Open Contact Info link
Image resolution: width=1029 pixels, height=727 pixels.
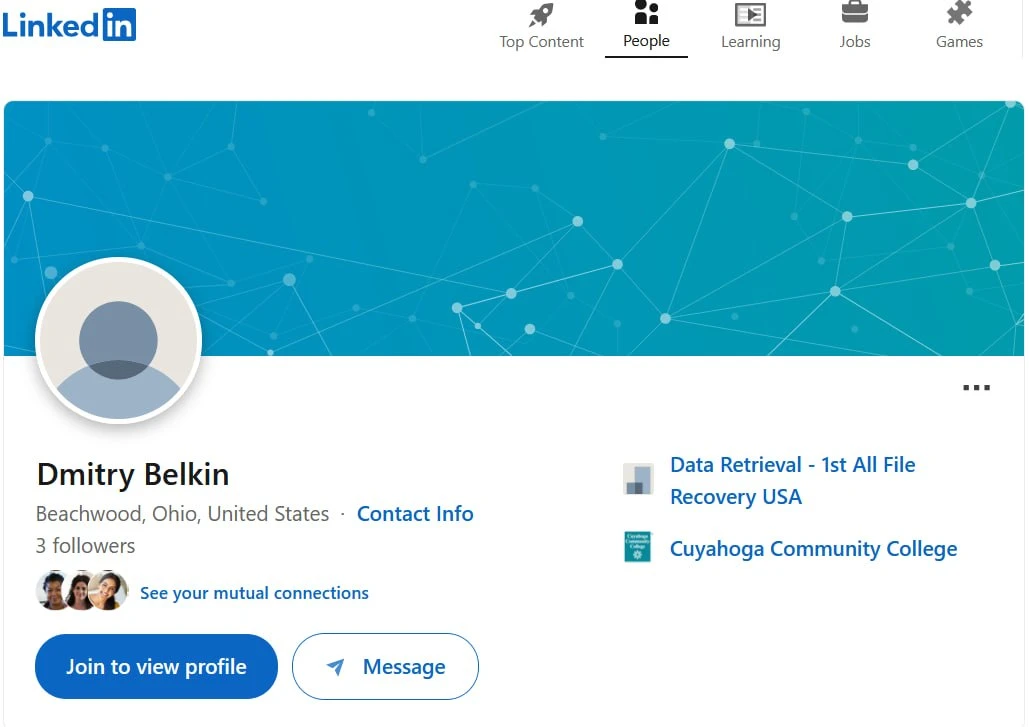415,514
